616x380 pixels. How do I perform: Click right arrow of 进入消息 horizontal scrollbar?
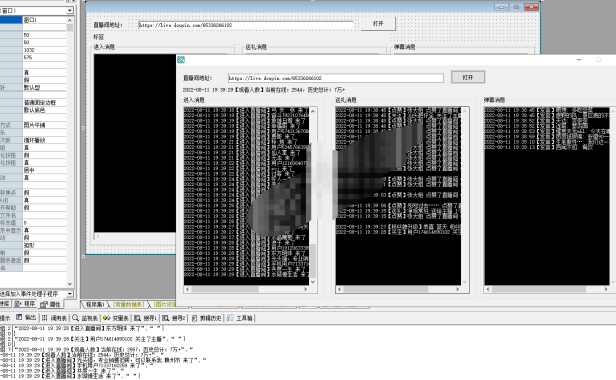click(x=306, y=289)
